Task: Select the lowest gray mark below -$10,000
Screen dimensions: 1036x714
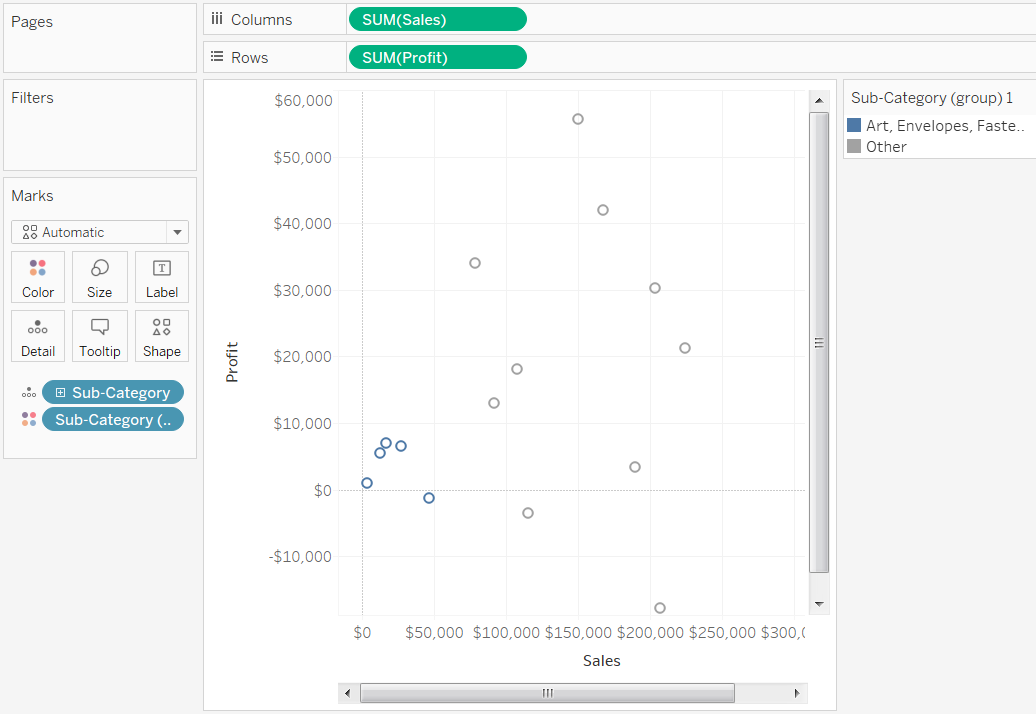Action: (659, 608)
